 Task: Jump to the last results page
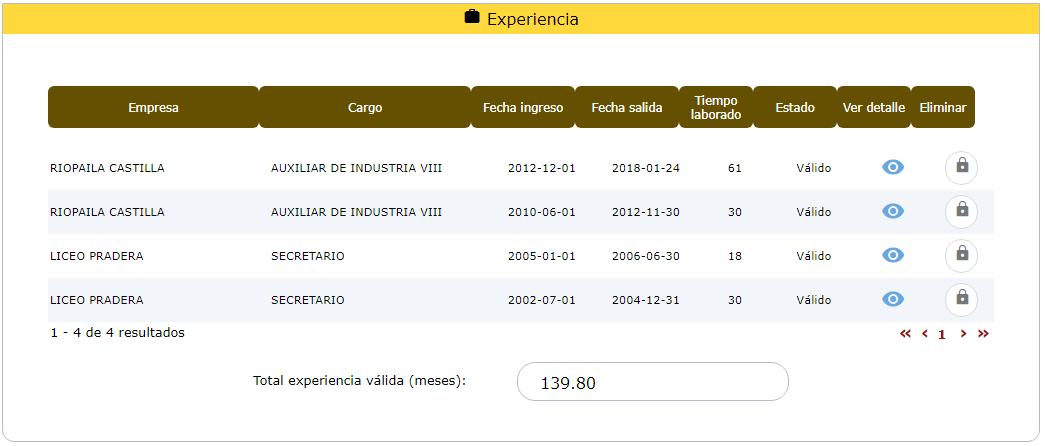click(x=983, y=334)
